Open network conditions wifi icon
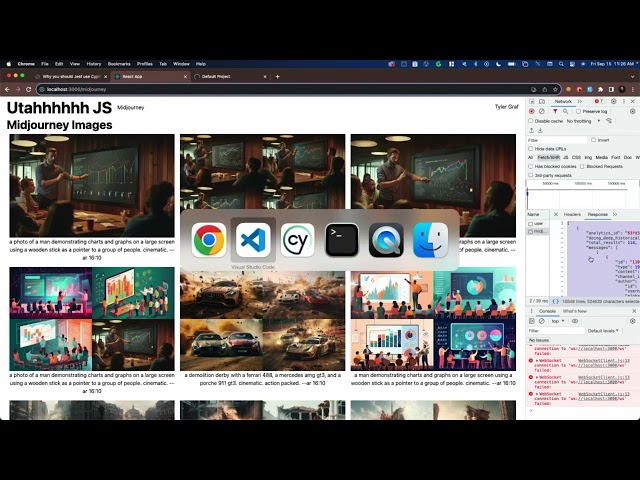Screen dimensions: 640x480 click(609, 121)
